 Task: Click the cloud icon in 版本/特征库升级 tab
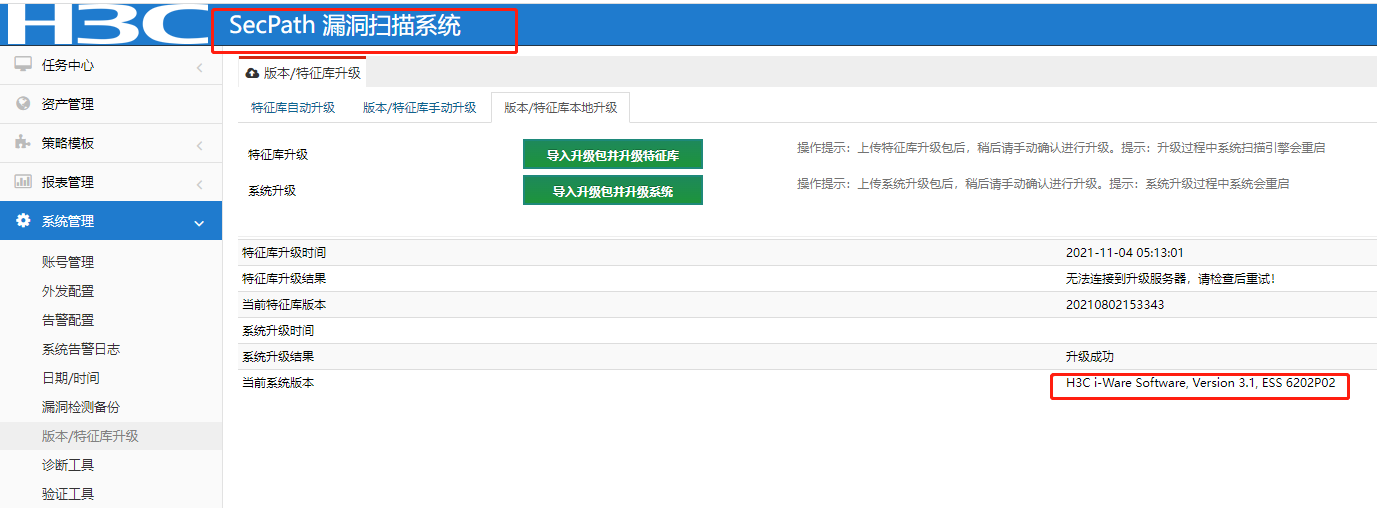[252, 73]
